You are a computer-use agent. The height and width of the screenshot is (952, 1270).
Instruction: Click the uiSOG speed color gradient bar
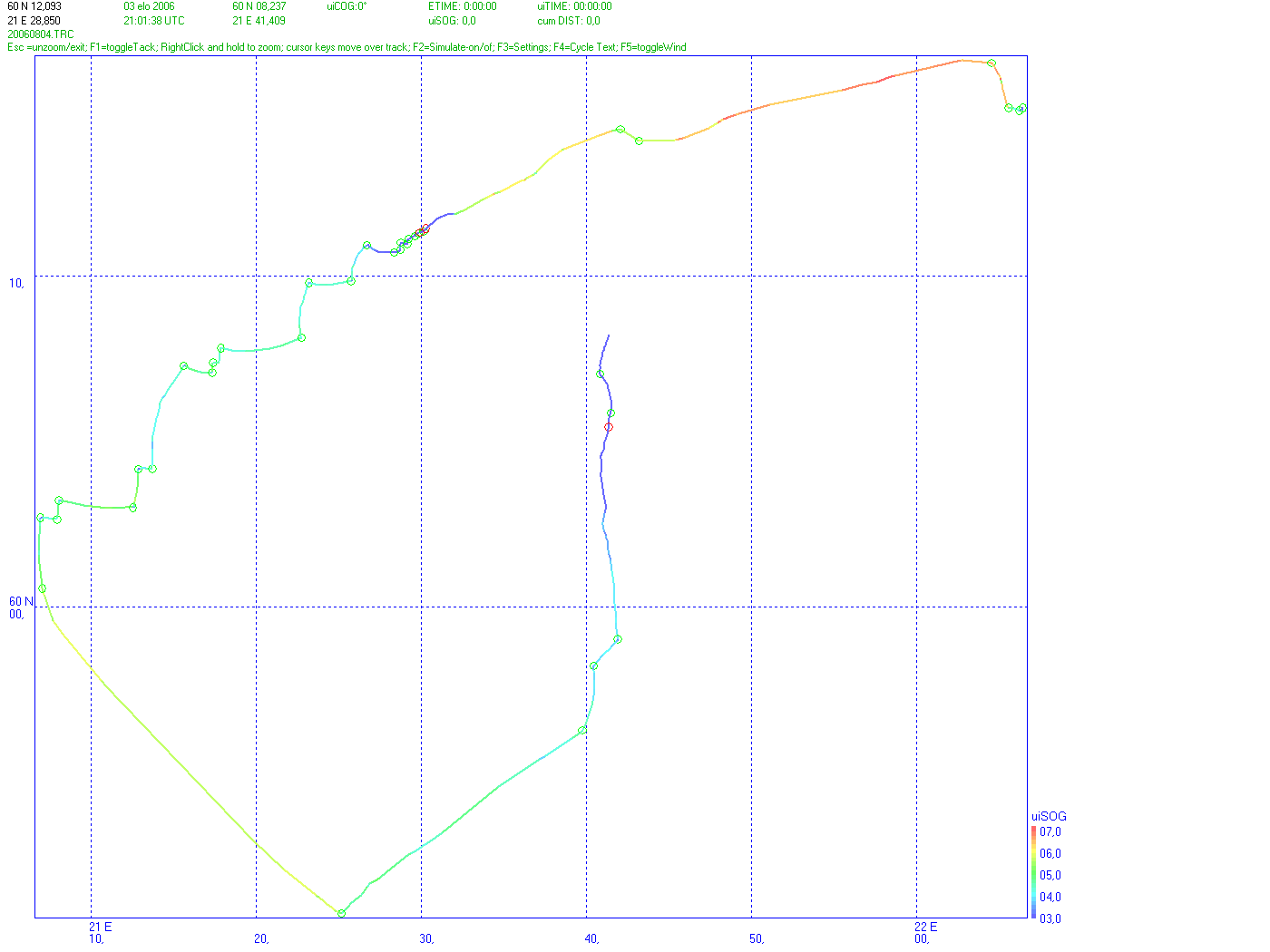[1034, 872]
